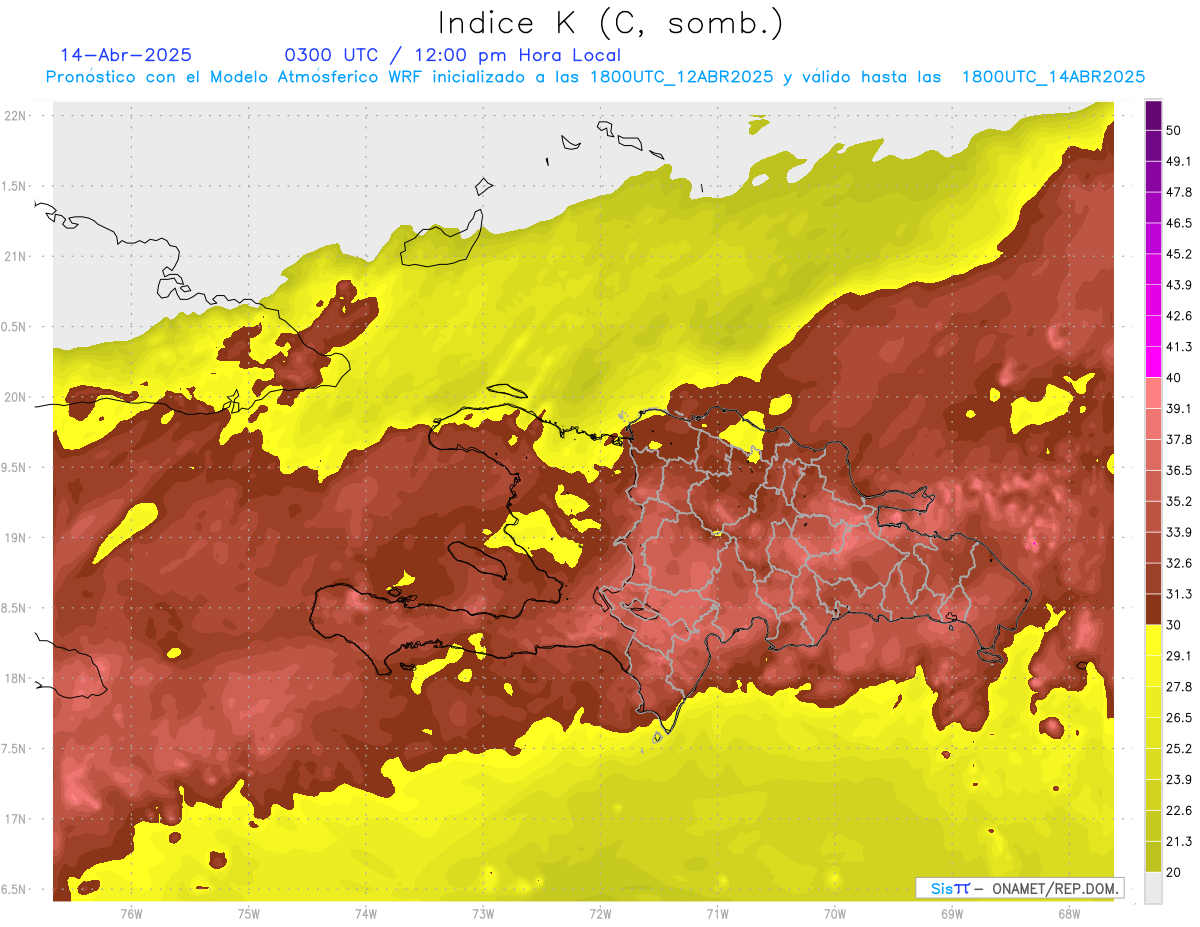Click longitude label 72W
The height and width of the screenshot is (927, 1200).
click(x=600, y=914)
